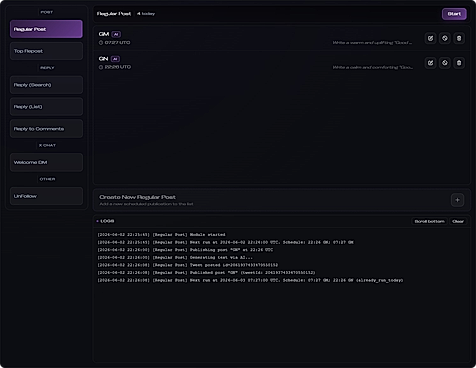The width and height of the screenshot is (476, 368).
Task: Click the 'Generating text via AI...' log line
Action: pos(175,258)
